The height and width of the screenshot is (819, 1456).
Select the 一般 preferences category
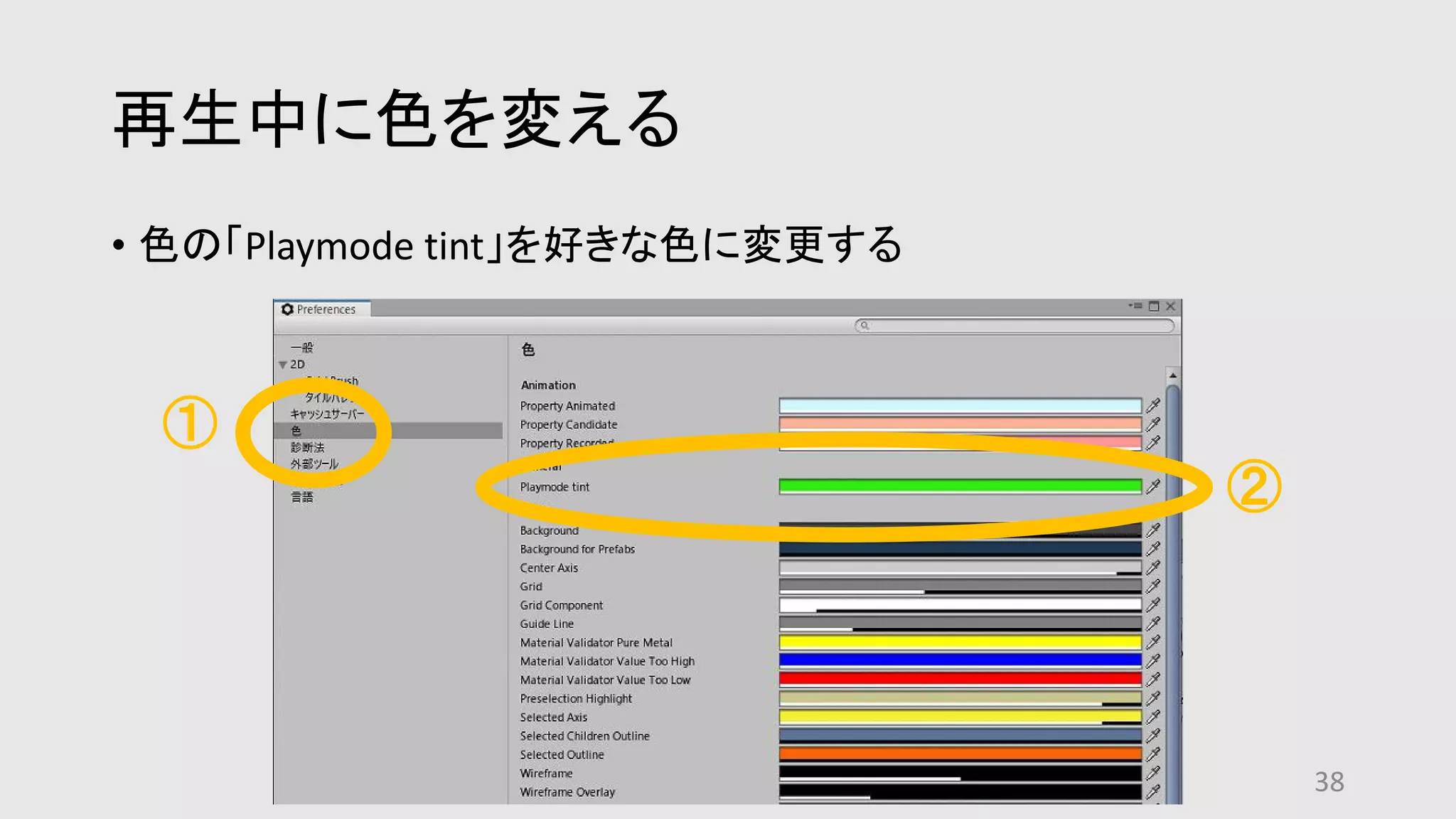click(x=301, y=348)
